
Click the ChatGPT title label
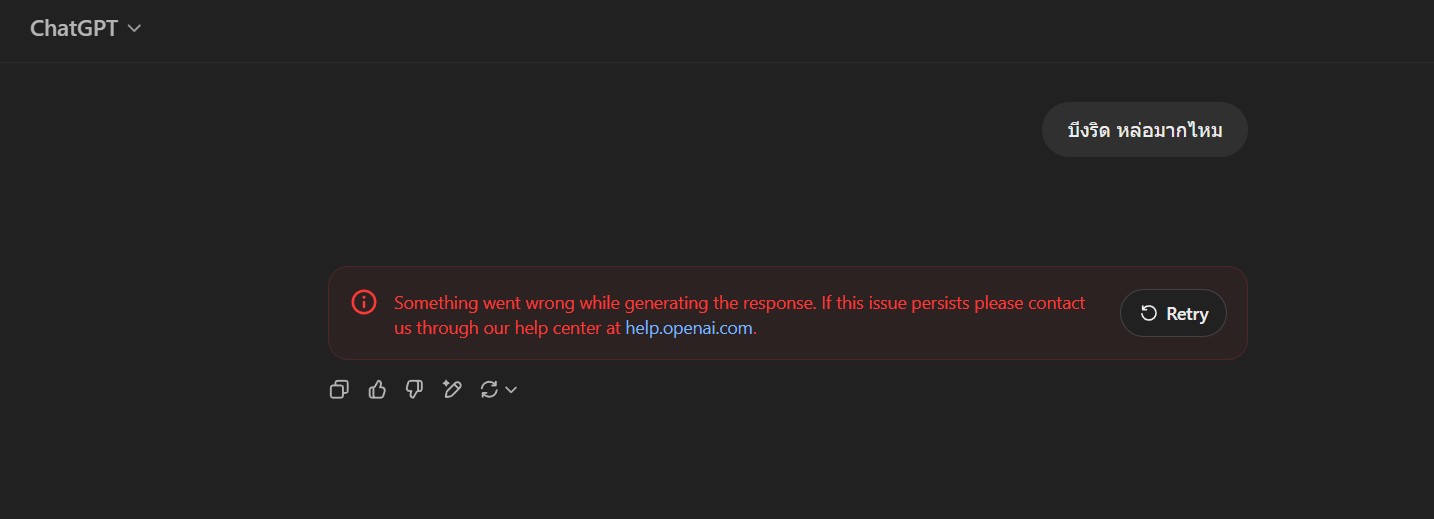(74, 28)
